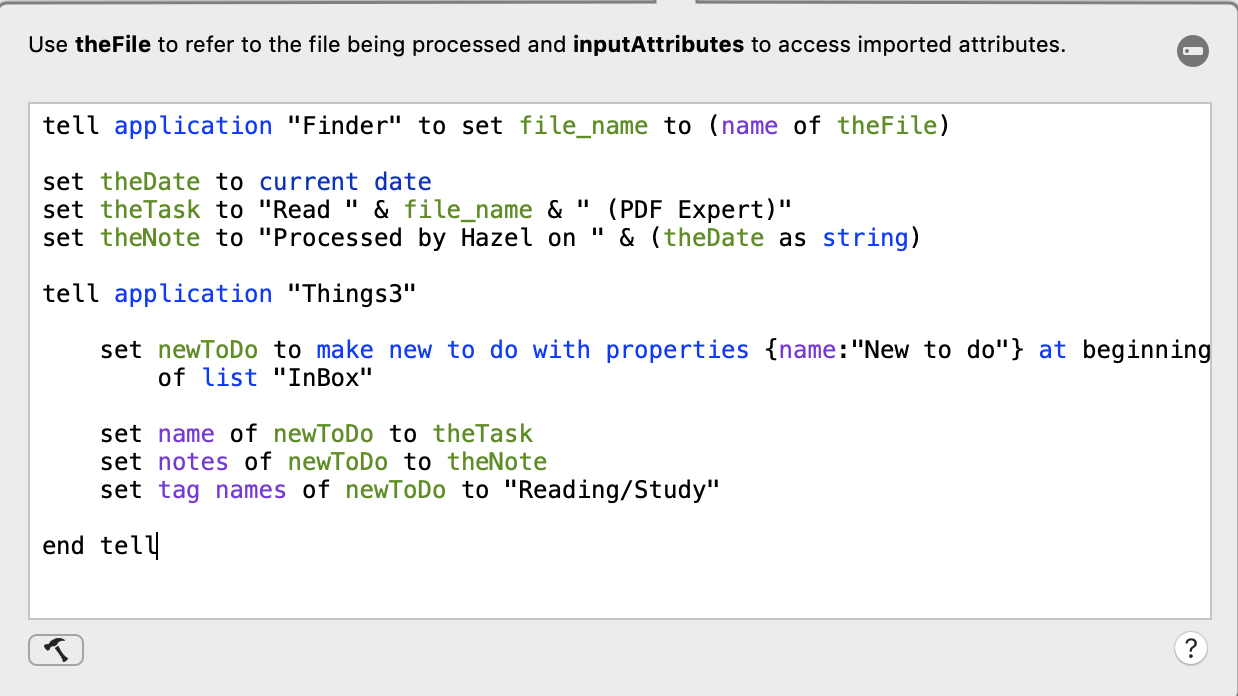This screenshot has width=1238, height=696.
Task: Click "tag names" property in the script
Action: point(222,490)
